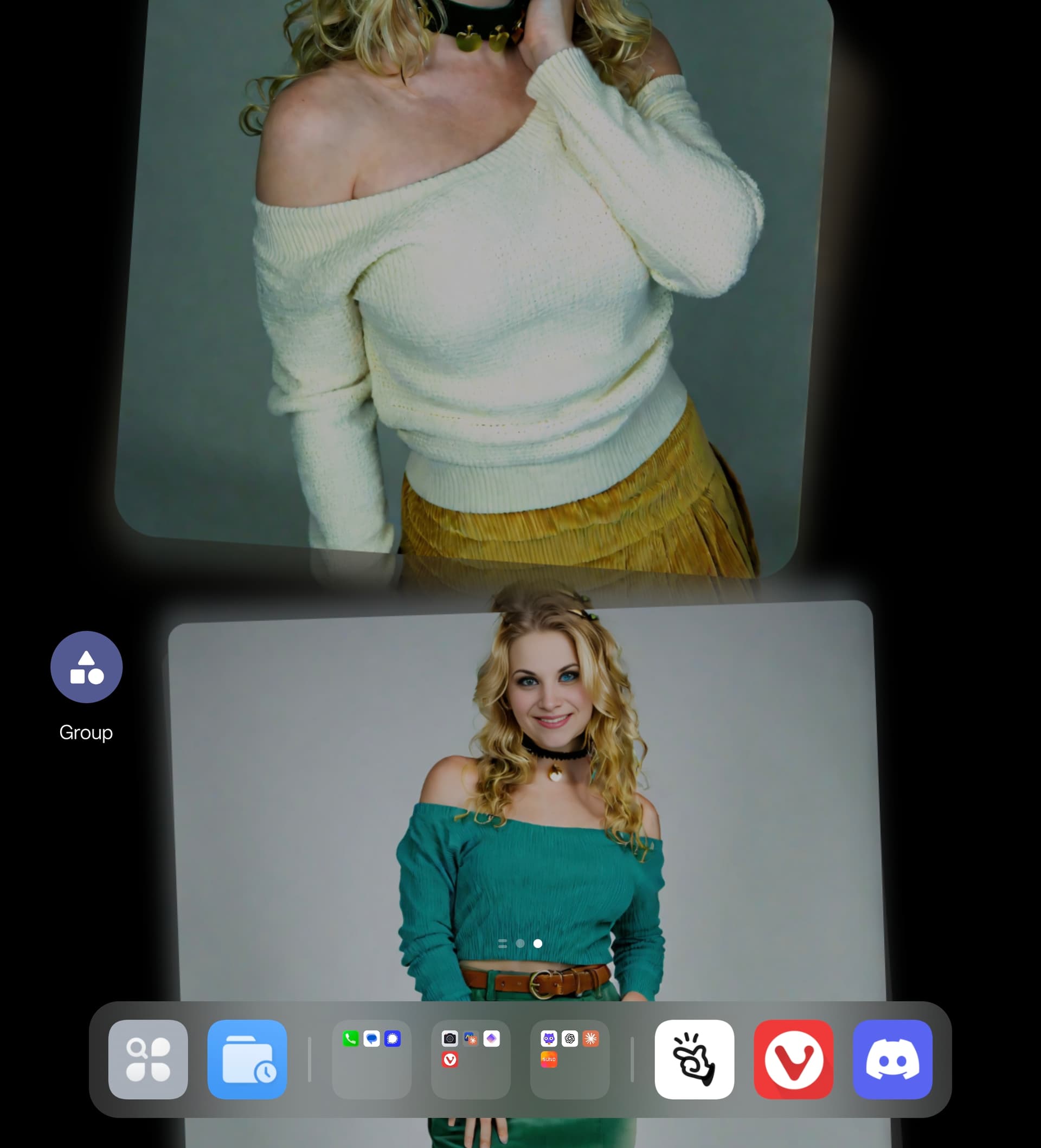Open the app drawer search icon
1041x1148 pixels.
[x=147, y=1059]
